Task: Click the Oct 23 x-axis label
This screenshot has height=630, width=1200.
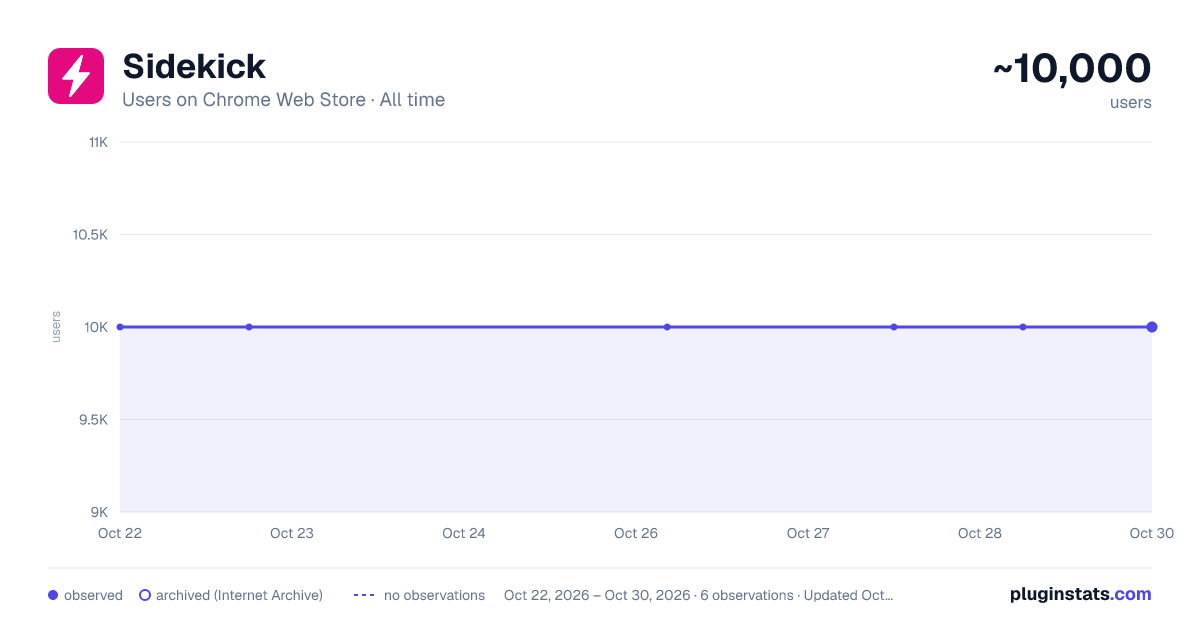Action: coord(292,533)
